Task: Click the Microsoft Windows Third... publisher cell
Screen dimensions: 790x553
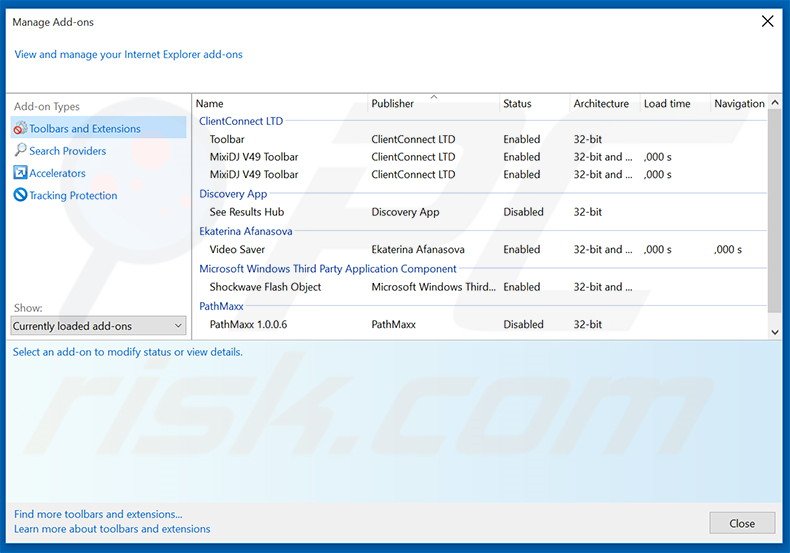Action: tap(433, 287)
